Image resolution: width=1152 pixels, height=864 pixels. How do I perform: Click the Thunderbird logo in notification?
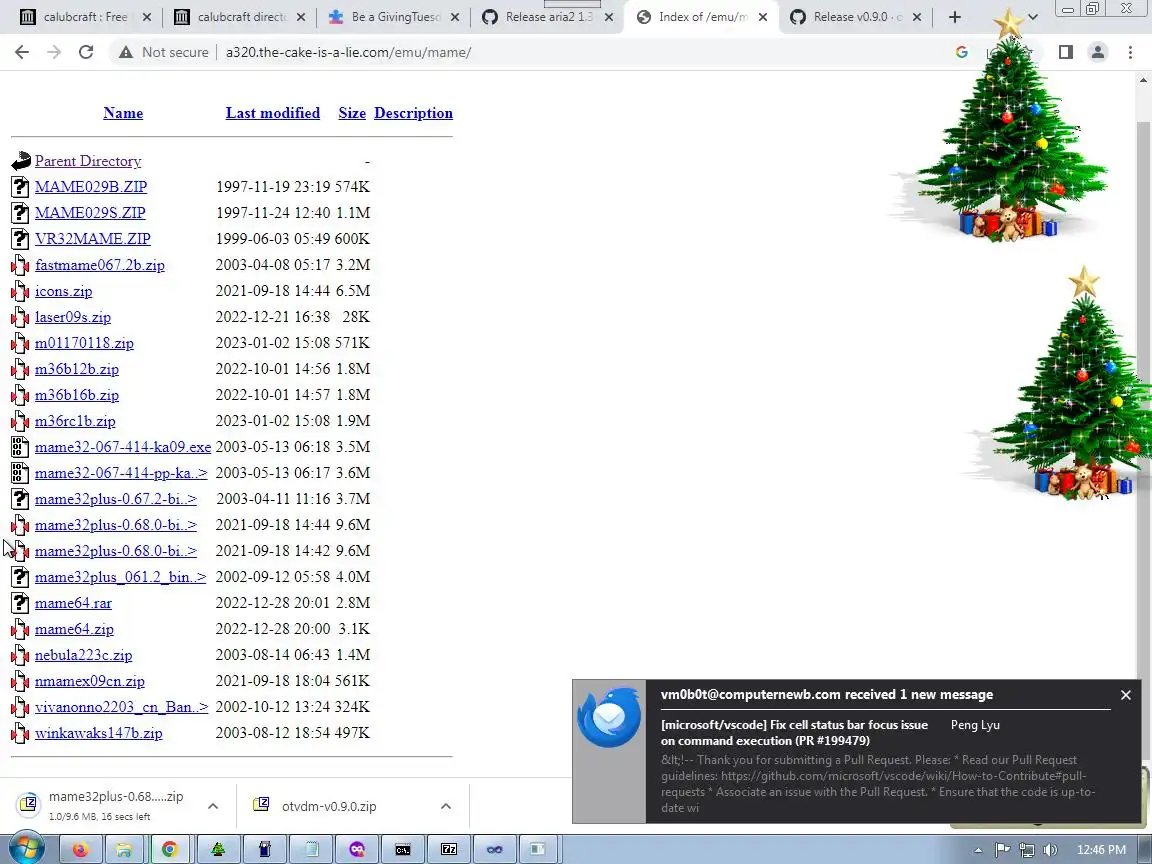[609, 719]
